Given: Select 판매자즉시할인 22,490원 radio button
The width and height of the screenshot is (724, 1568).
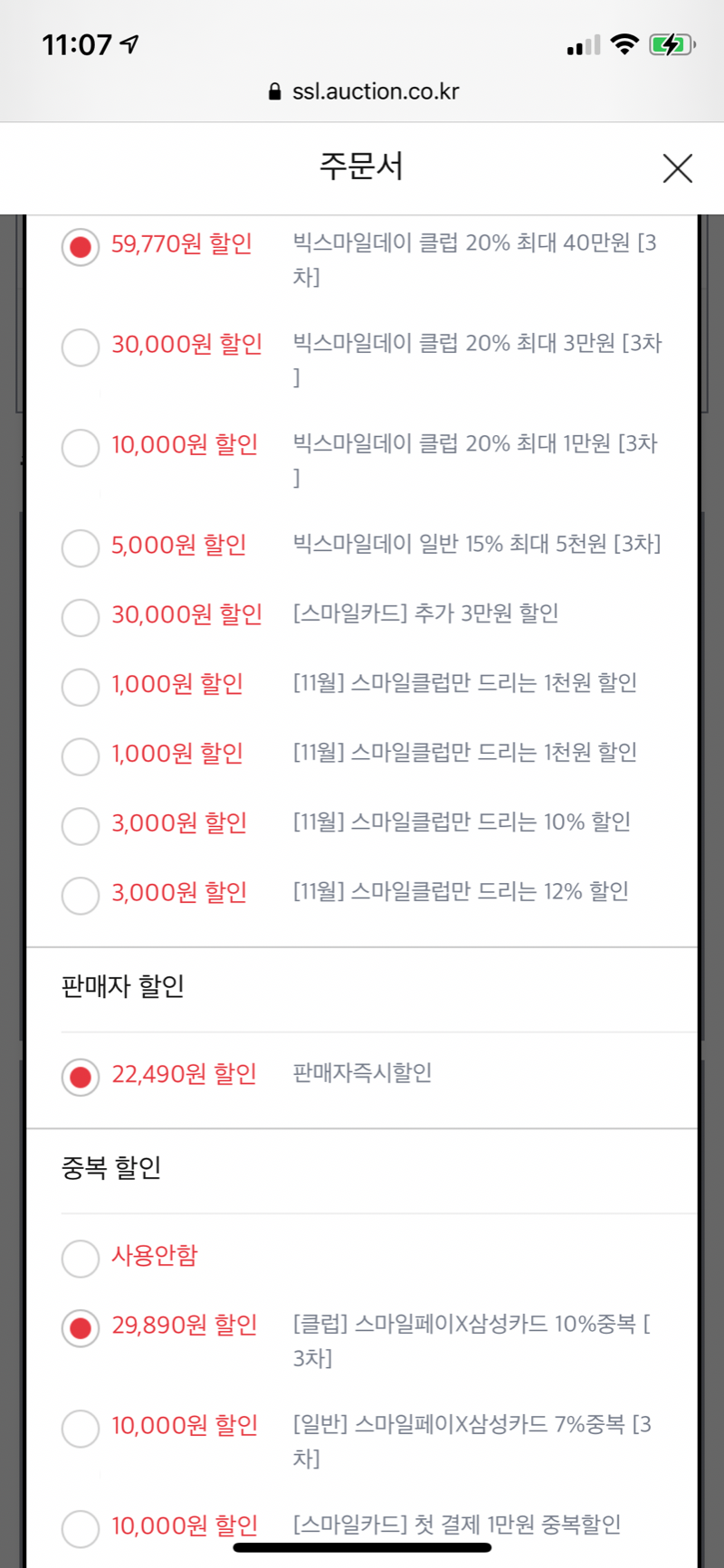Looking at the screenshot, I should (81, 1078).
